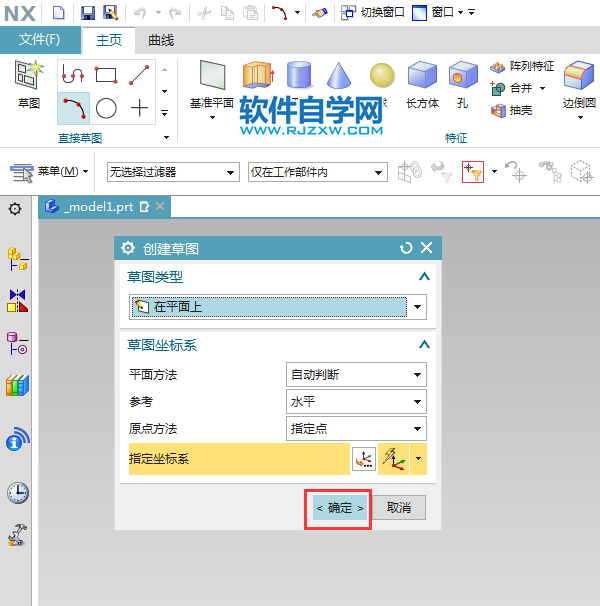Open the Part Navigator sidebar icon
Screen dimensions: 600x606
coord(17,343)
